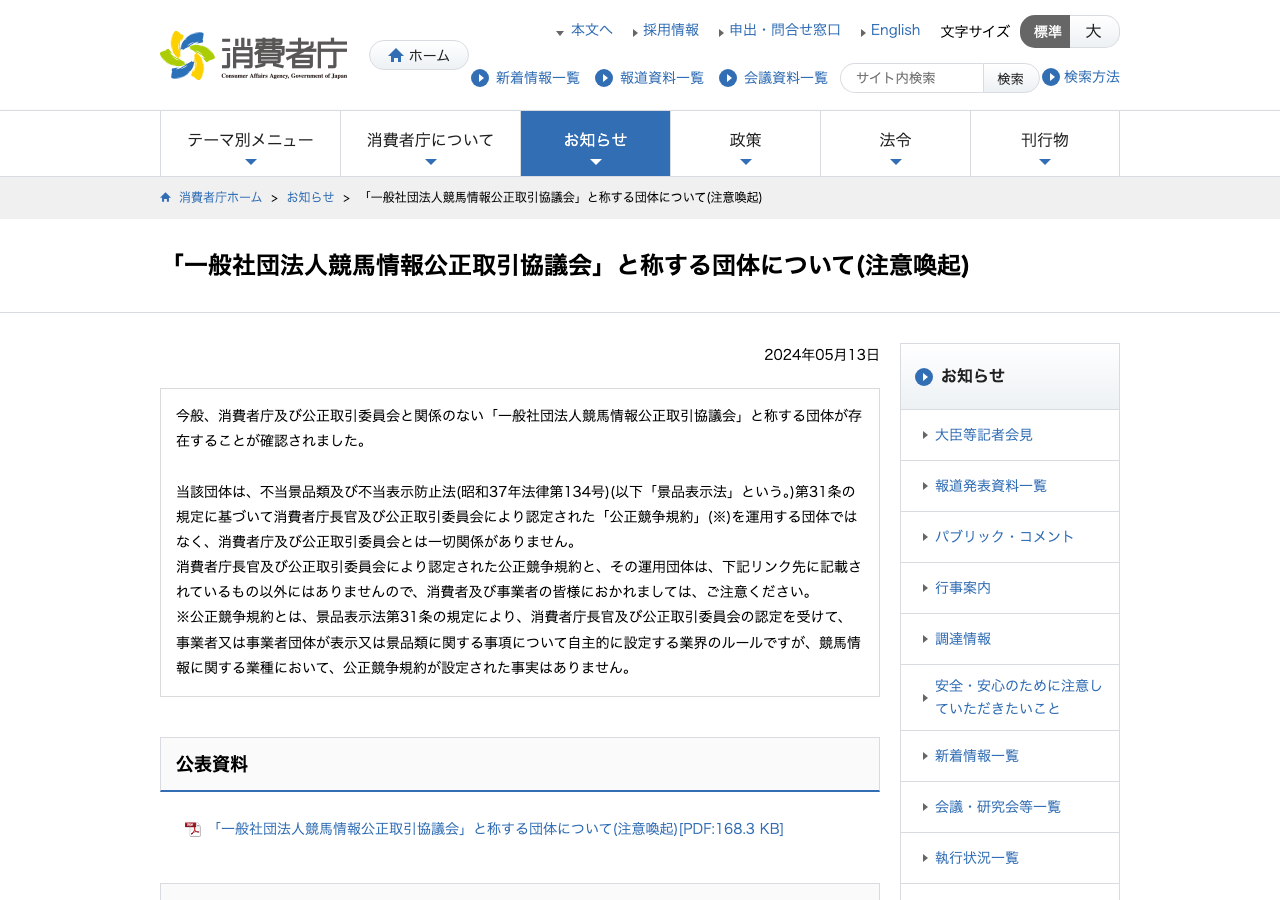Open the 注意喚起 PDF document link

496,829
